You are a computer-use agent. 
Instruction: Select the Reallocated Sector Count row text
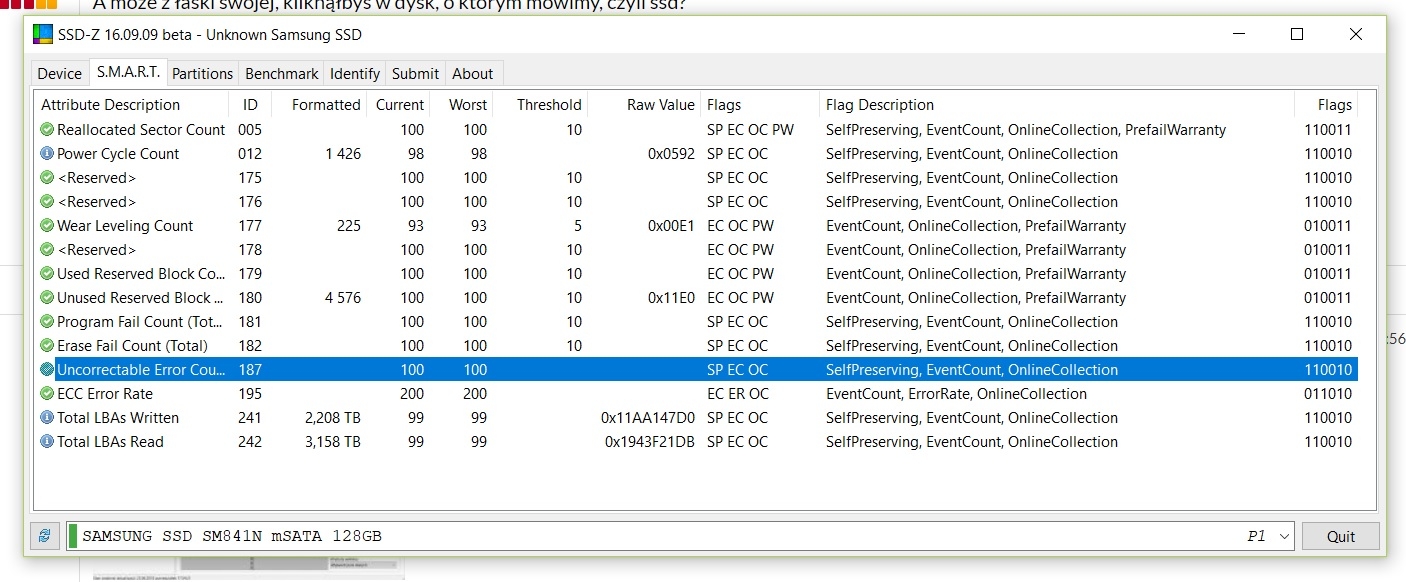141,130
